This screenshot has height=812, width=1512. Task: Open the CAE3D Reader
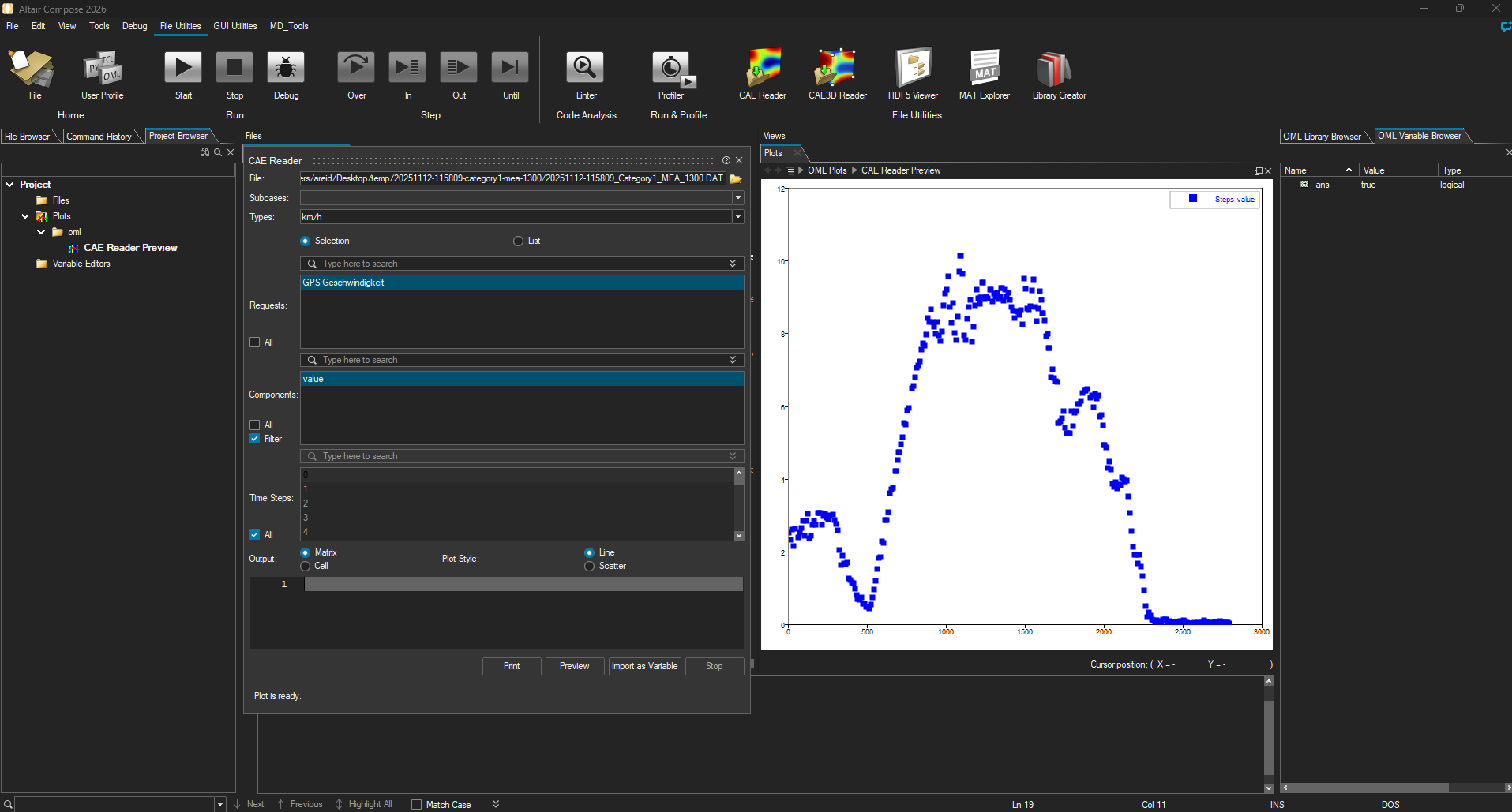pyautogui.click(x=837, y=69)
